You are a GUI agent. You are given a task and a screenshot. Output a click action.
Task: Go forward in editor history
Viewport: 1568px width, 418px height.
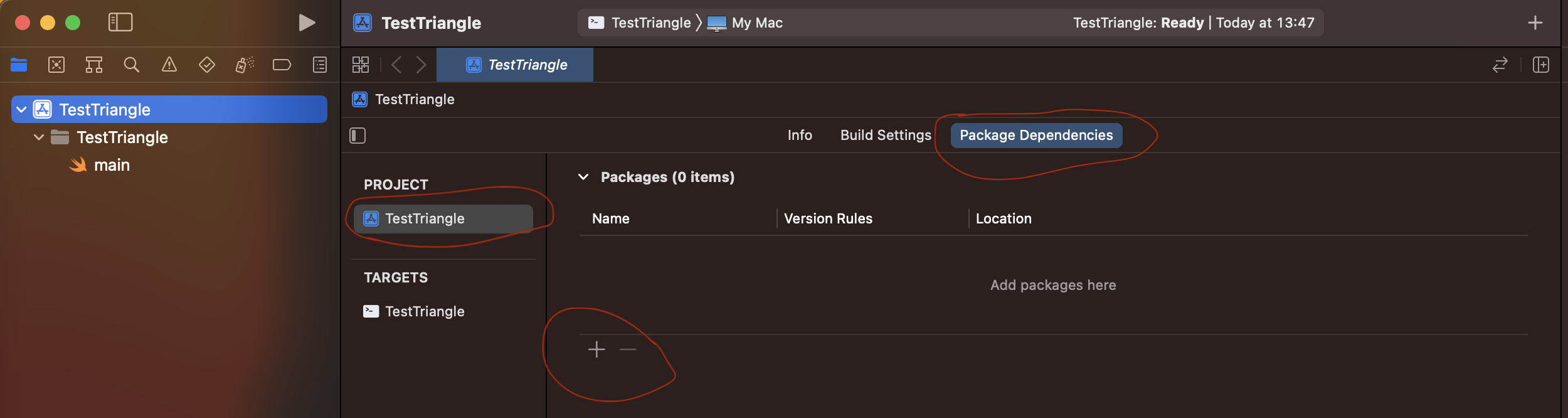point(421,65)
